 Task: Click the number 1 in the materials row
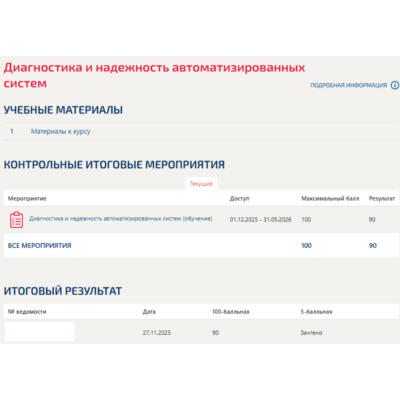click(12, 131)
